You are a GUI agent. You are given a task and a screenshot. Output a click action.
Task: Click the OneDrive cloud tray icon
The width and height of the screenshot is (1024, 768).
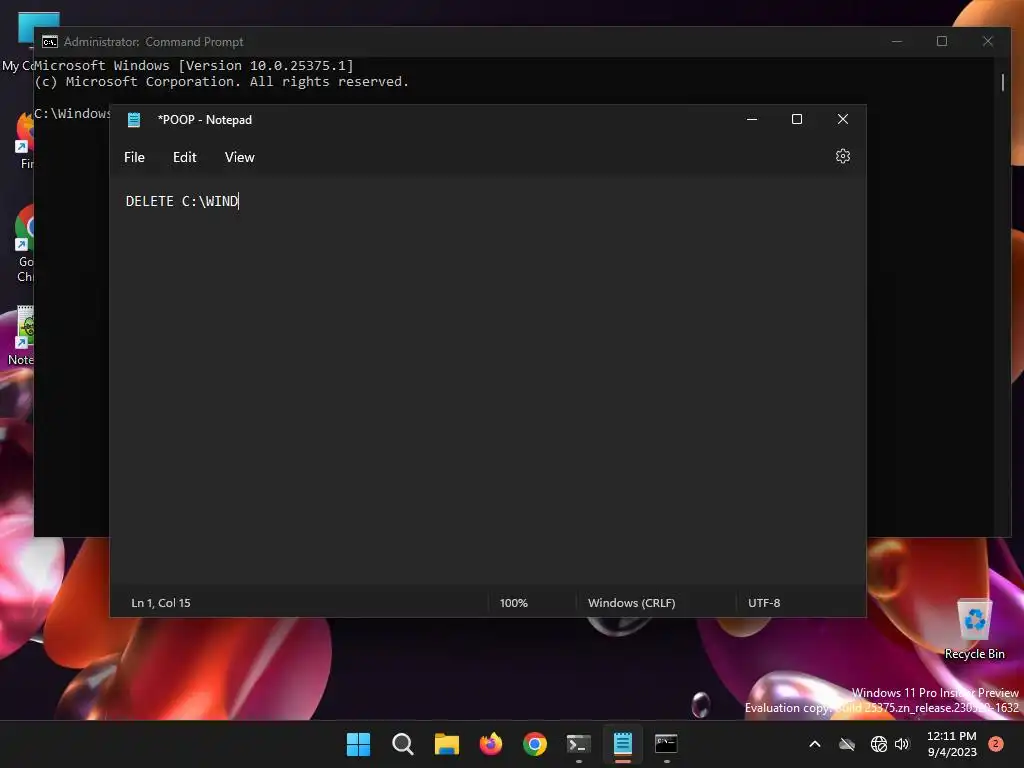(x=847, y=744)
